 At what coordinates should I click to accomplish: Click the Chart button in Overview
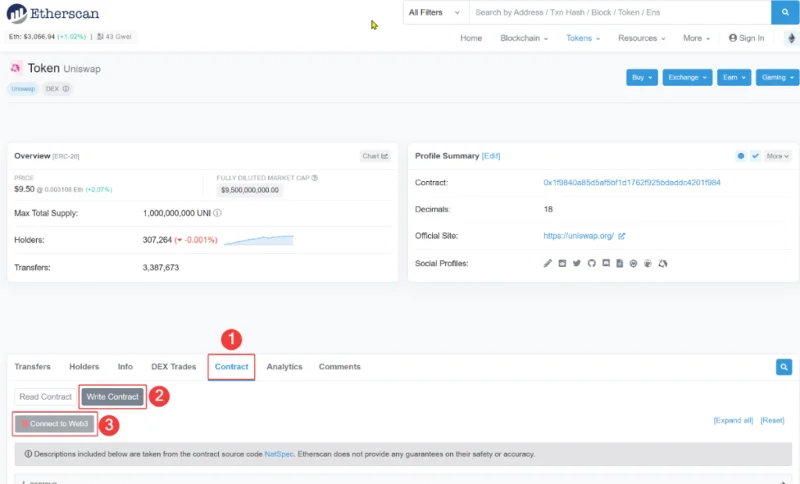point(375,156)
